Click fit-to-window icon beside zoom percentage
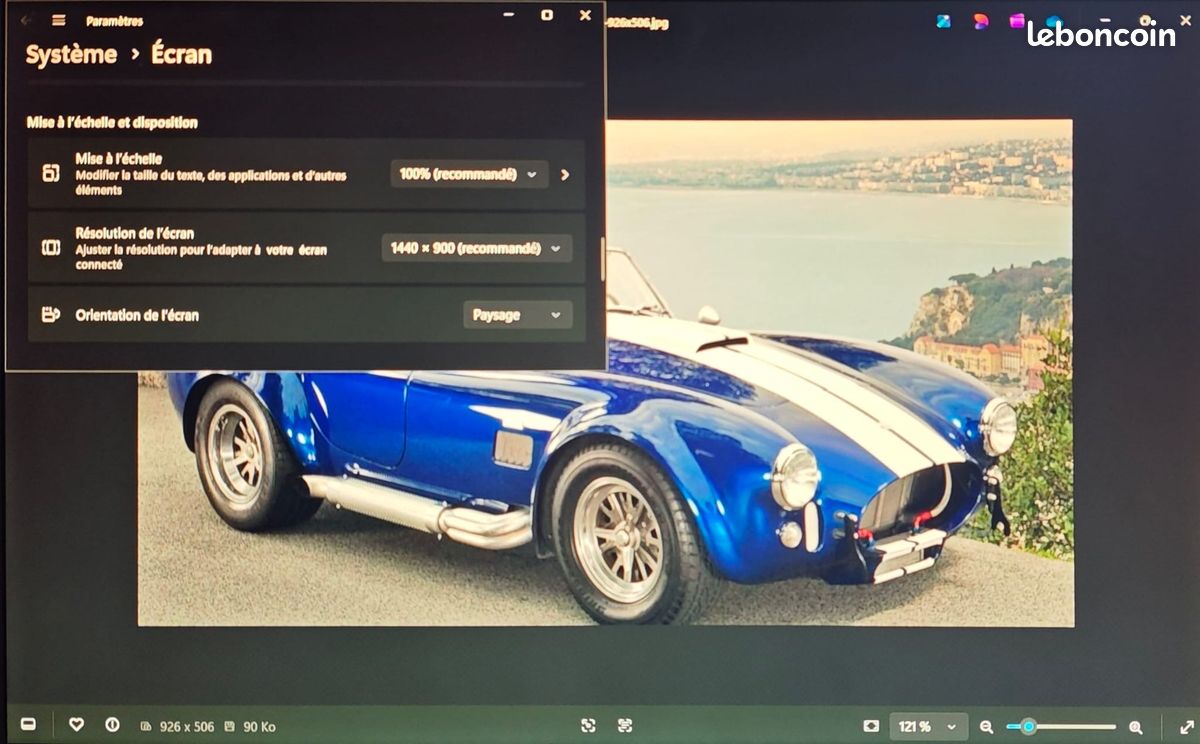This screenshot has width=1200, height=744. 871,726
